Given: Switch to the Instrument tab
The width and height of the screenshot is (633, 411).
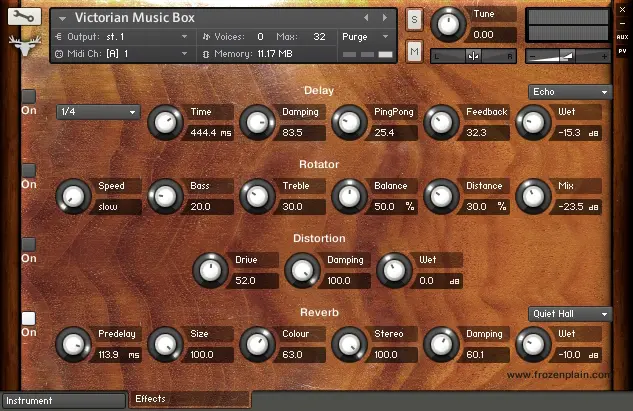Looking at the screenshot, I should 63,401.
